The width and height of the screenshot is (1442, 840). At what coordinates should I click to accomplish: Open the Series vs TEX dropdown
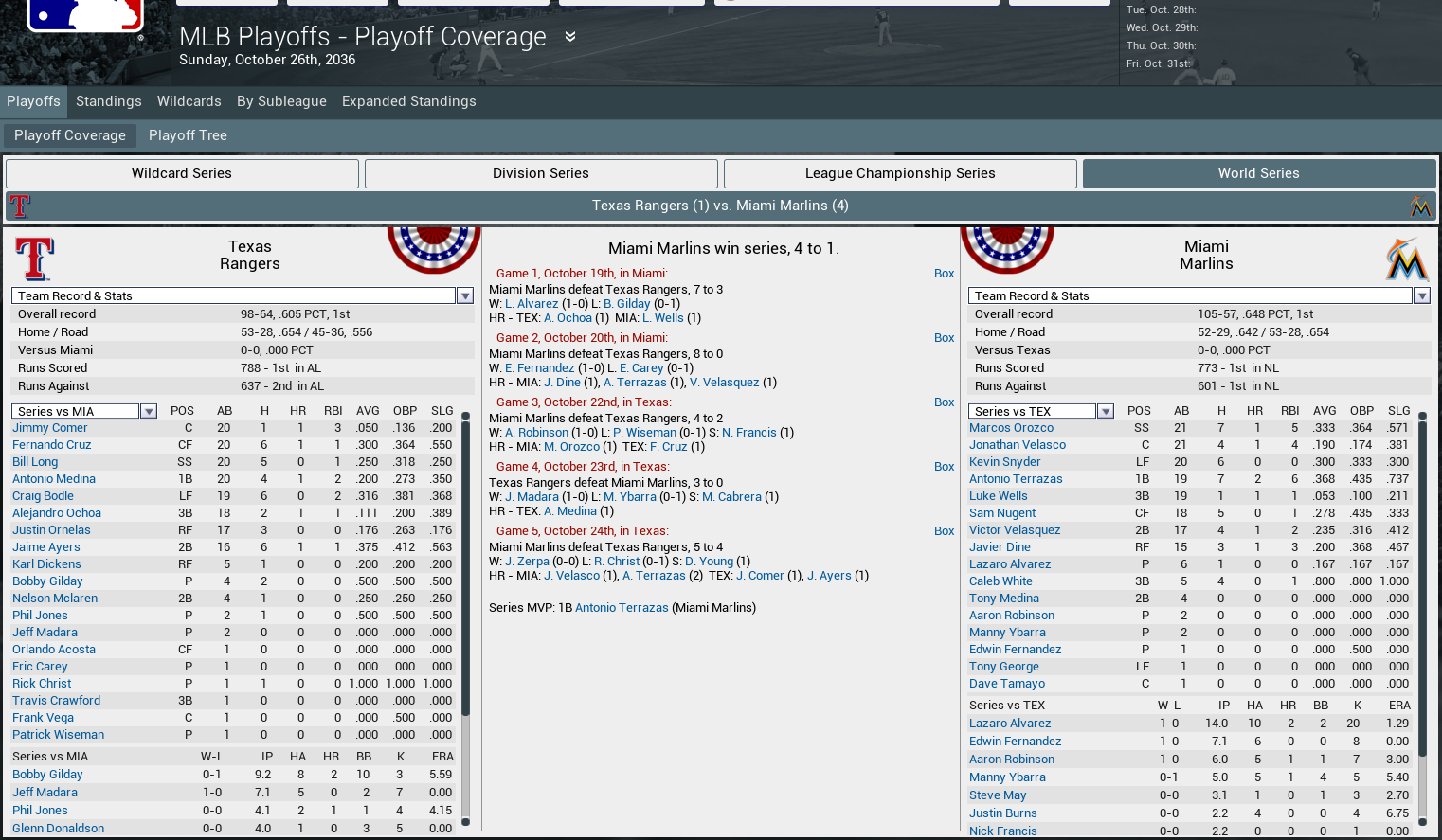point(1106,411)
